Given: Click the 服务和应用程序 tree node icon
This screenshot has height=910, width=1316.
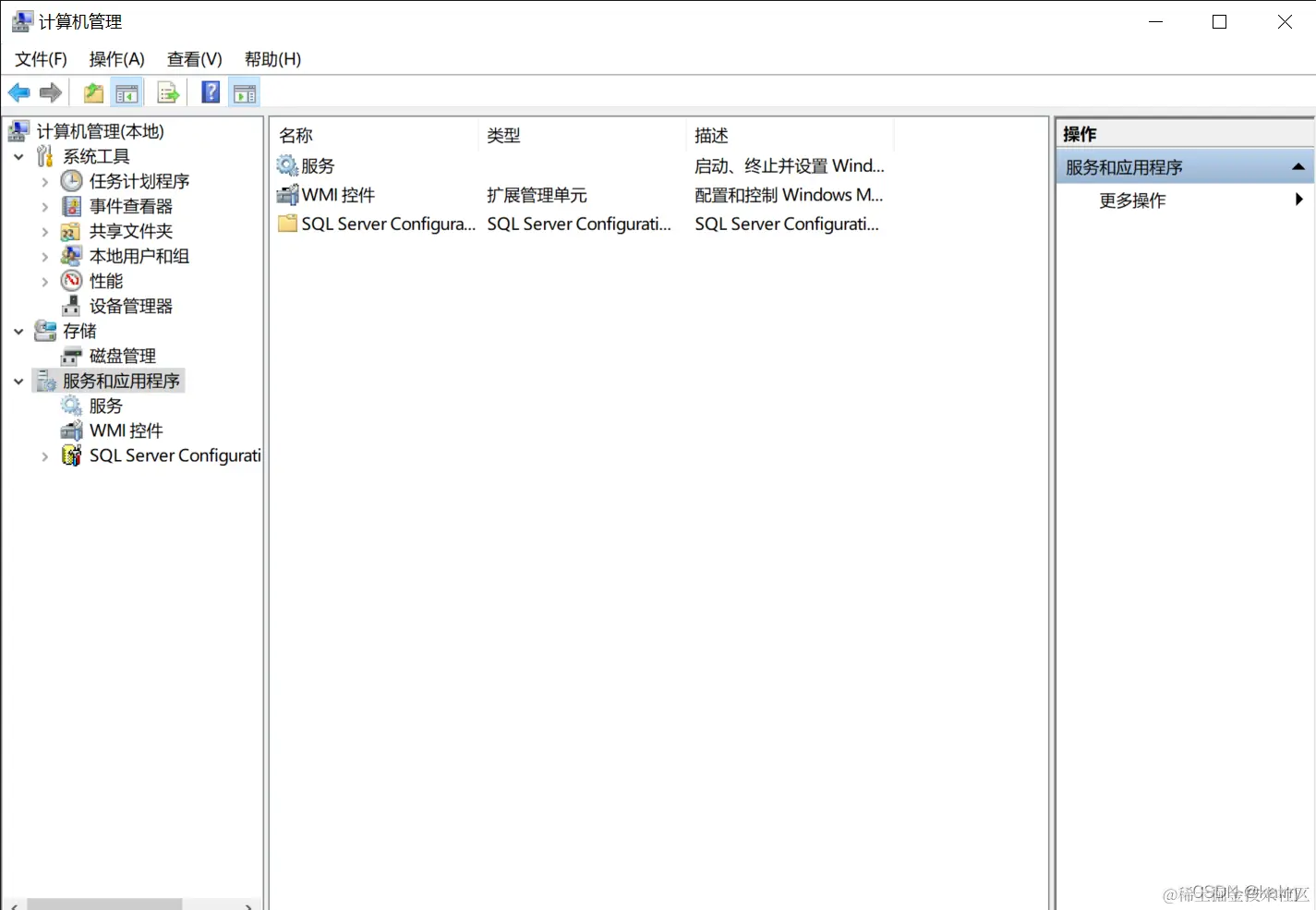Looking at the screenshot, I should tap(45, 381).
